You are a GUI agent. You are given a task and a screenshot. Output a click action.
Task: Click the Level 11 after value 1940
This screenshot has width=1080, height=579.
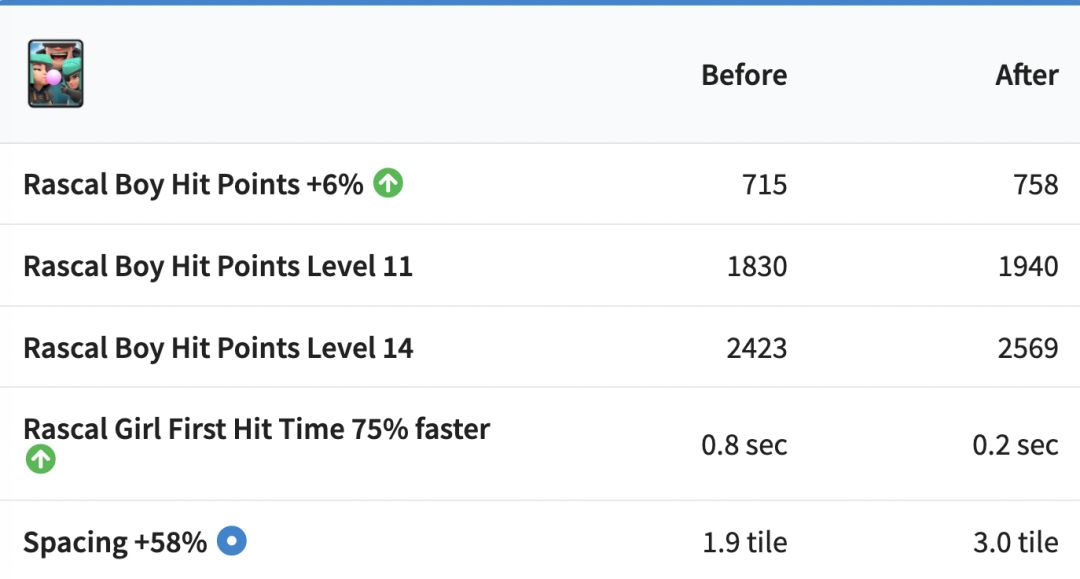coord(1028,267)
